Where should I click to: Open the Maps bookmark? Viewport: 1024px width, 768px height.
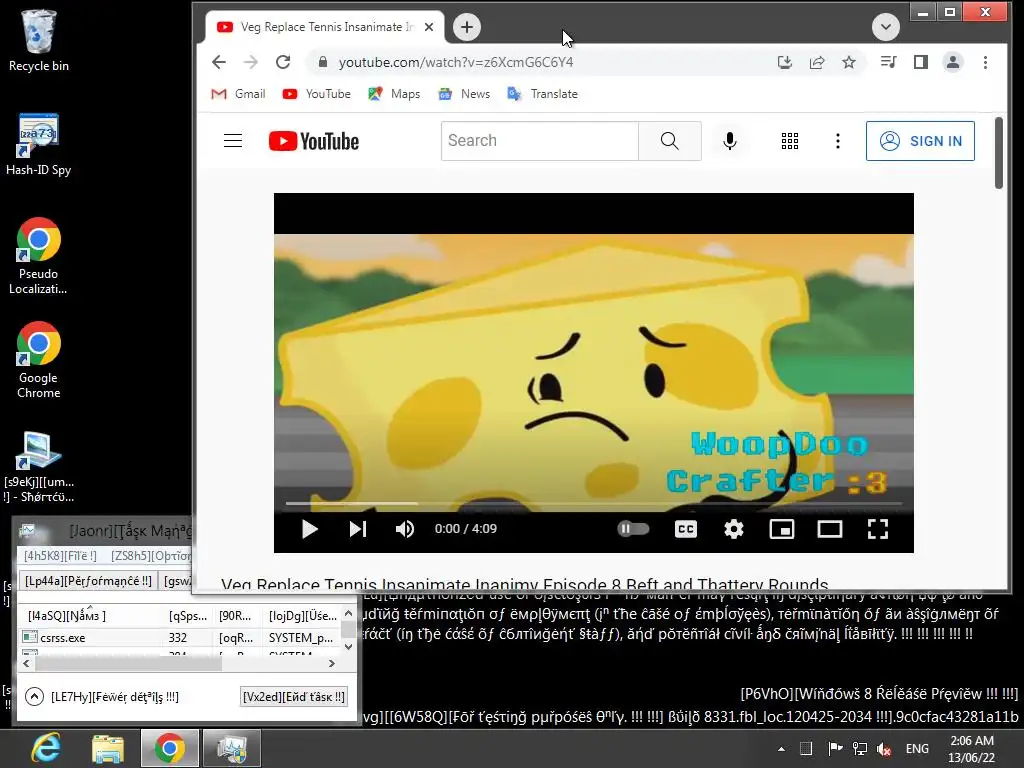coord(394,94)
